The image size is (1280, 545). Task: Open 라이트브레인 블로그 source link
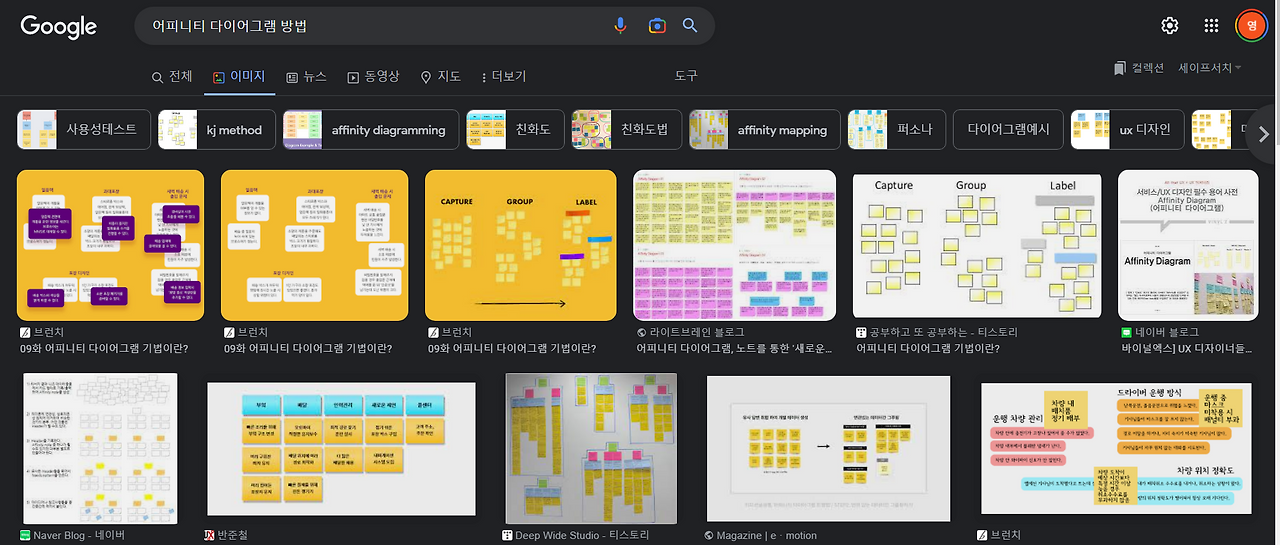pos(697,332)
